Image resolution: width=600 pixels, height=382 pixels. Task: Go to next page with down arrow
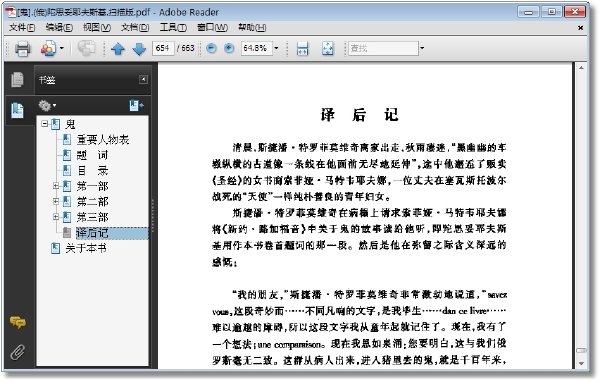click(139, 49)
